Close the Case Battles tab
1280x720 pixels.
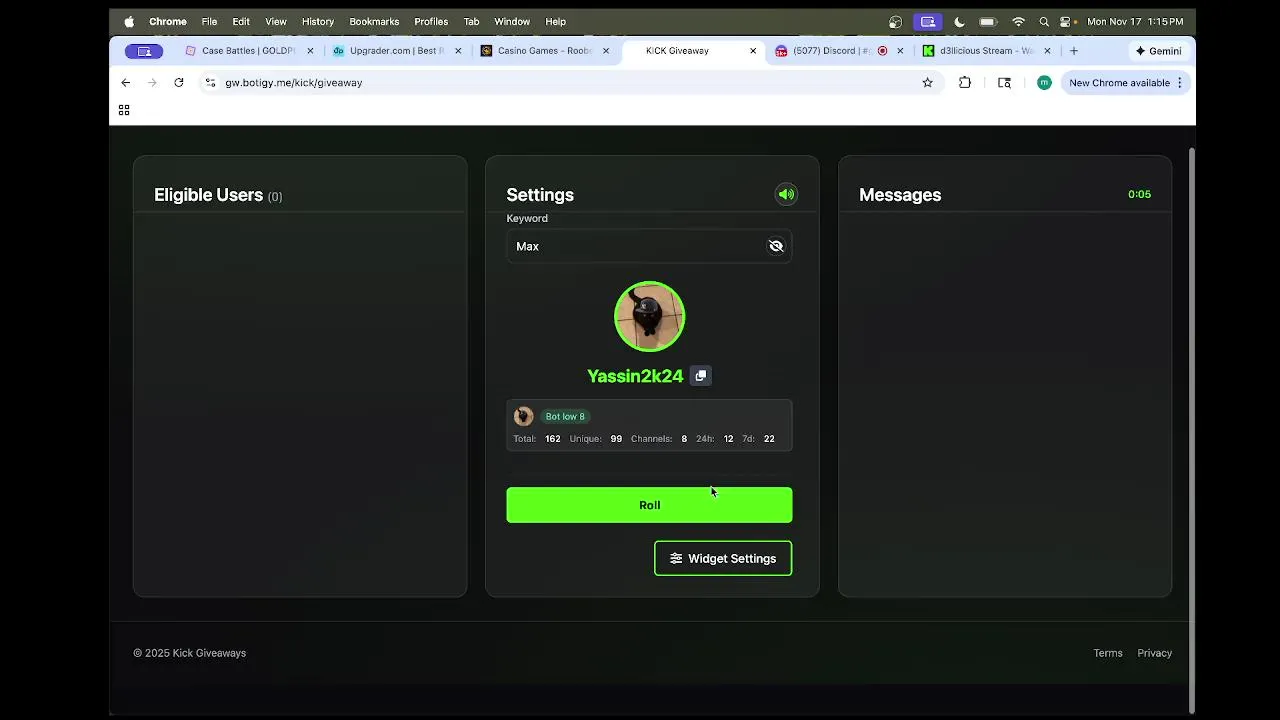point(310,51)
